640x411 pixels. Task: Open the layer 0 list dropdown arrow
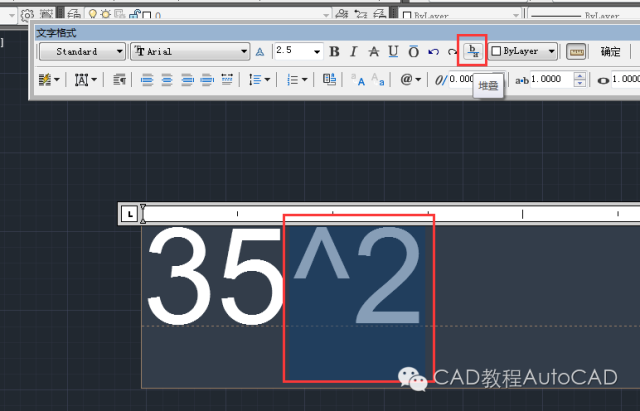[x=326, y=16]
